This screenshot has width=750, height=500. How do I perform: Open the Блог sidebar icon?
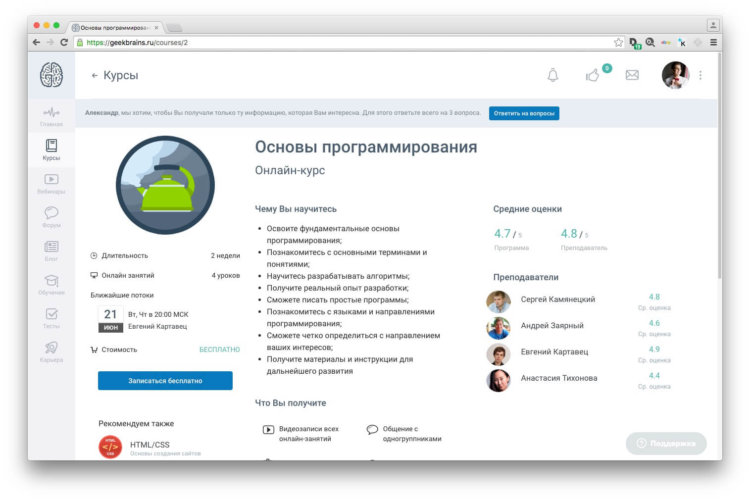51,251
